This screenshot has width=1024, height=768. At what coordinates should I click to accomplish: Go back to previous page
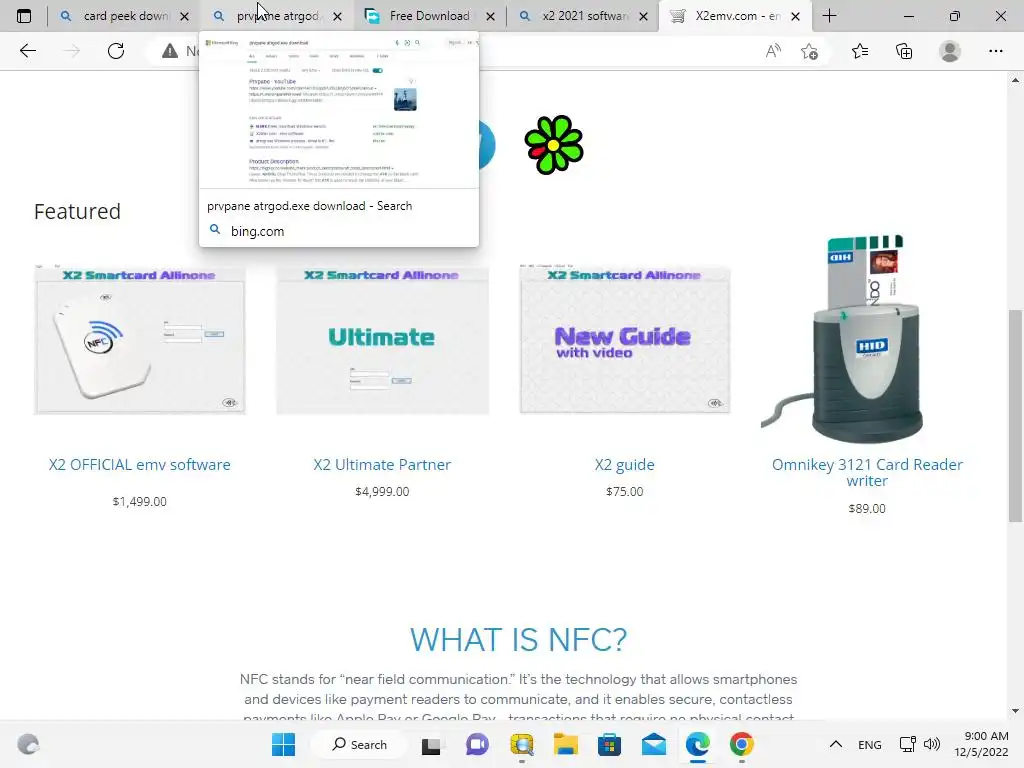pos(27,51)
